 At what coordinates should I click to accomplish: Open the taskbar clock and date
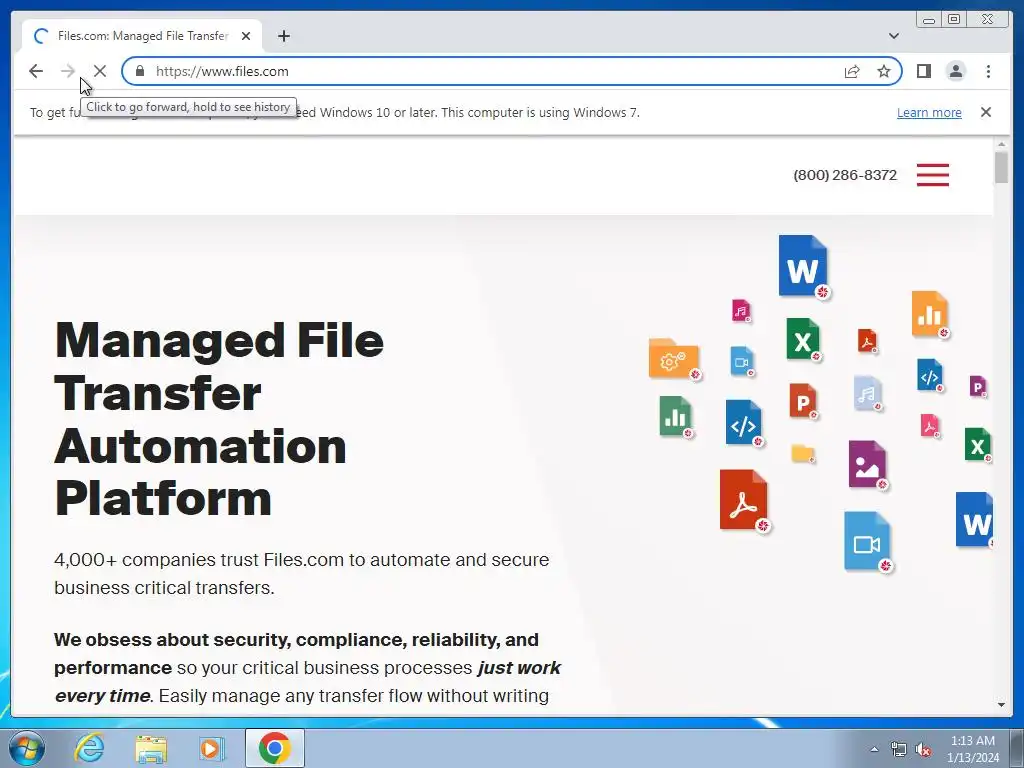(x=973, y=749)
